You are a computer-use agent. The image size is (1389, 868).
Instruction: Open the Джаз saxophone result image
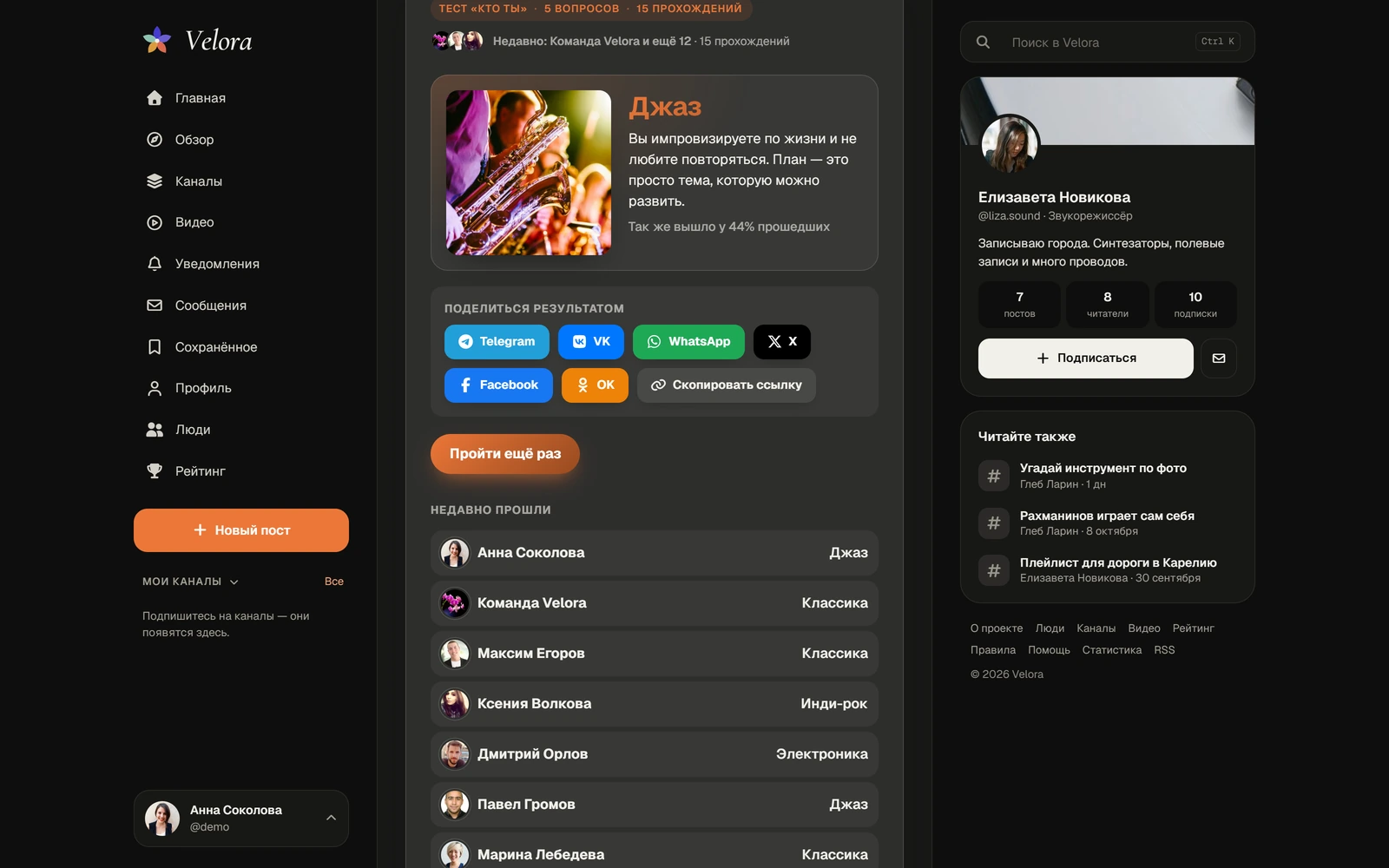(x=529, y=173)
